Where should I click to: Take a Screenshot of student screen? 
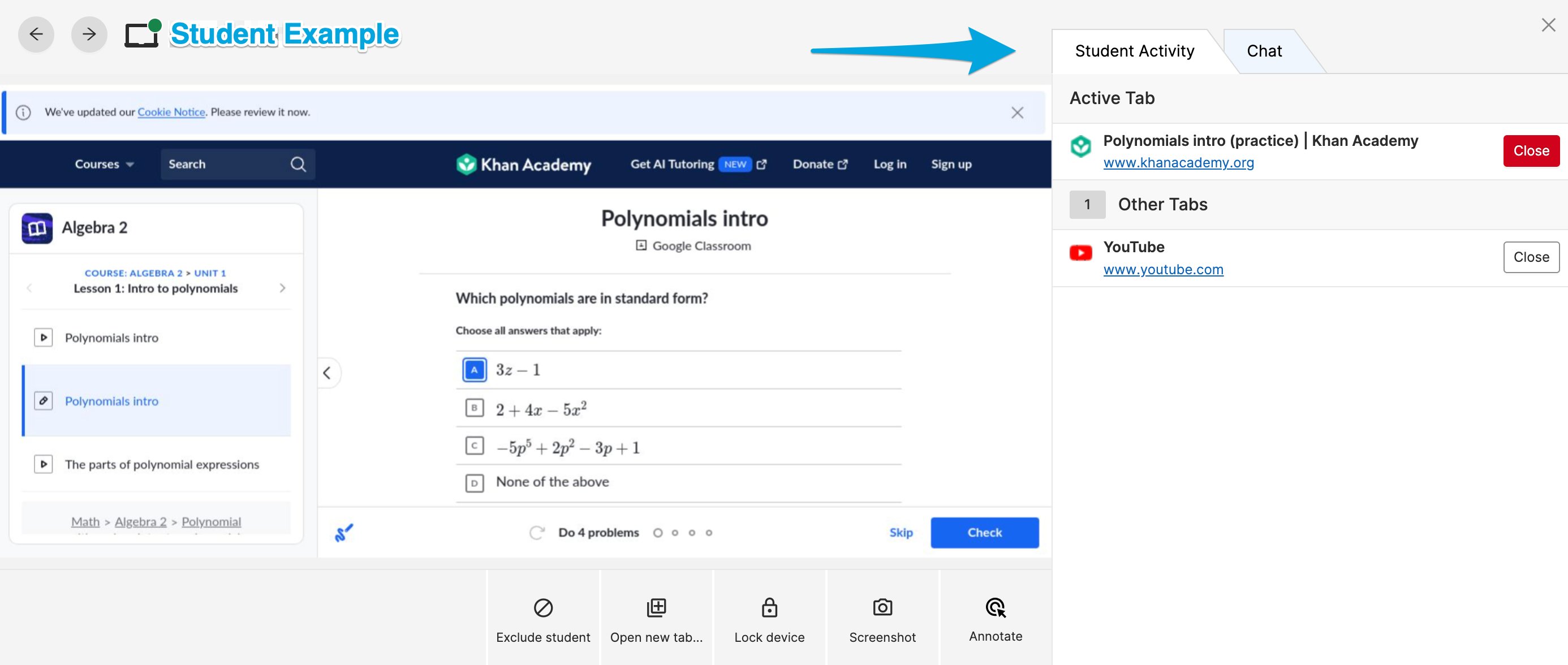coord(882,618)
